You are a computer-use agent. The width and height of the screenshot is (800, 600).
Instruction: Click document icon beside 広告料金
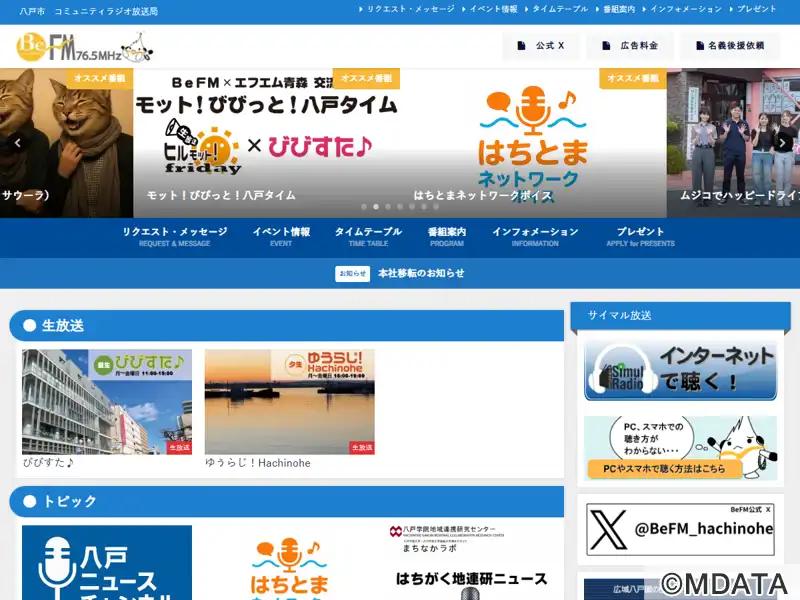click(606, 45)
